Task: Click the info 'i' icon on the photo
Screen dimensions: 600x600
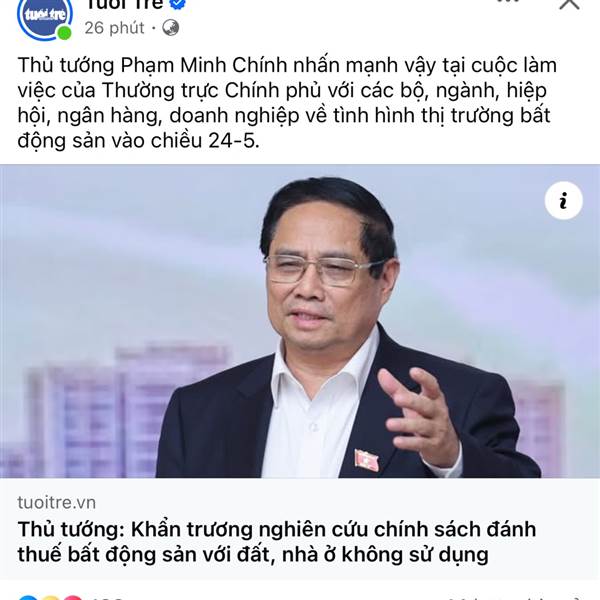Action: coord(564,201)
